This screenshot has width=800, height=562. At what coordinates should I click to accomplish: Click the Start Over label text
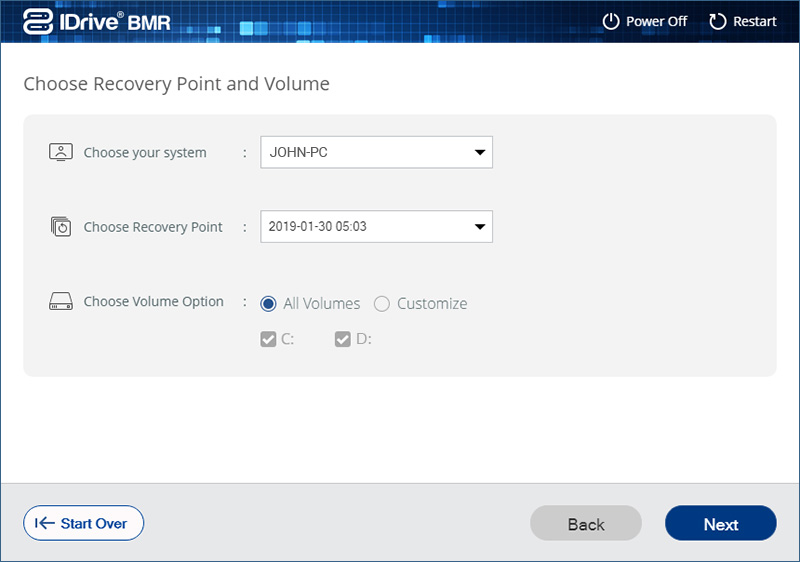tap(93, 523)
